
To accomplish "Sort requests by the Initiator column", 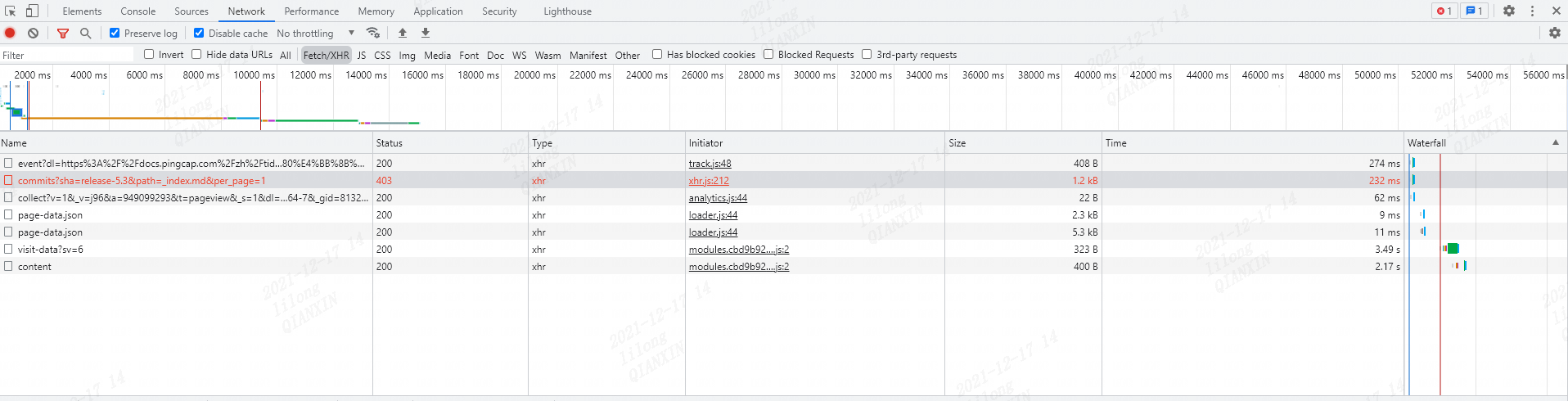I will pyautogui.click(x=815, y=142).
